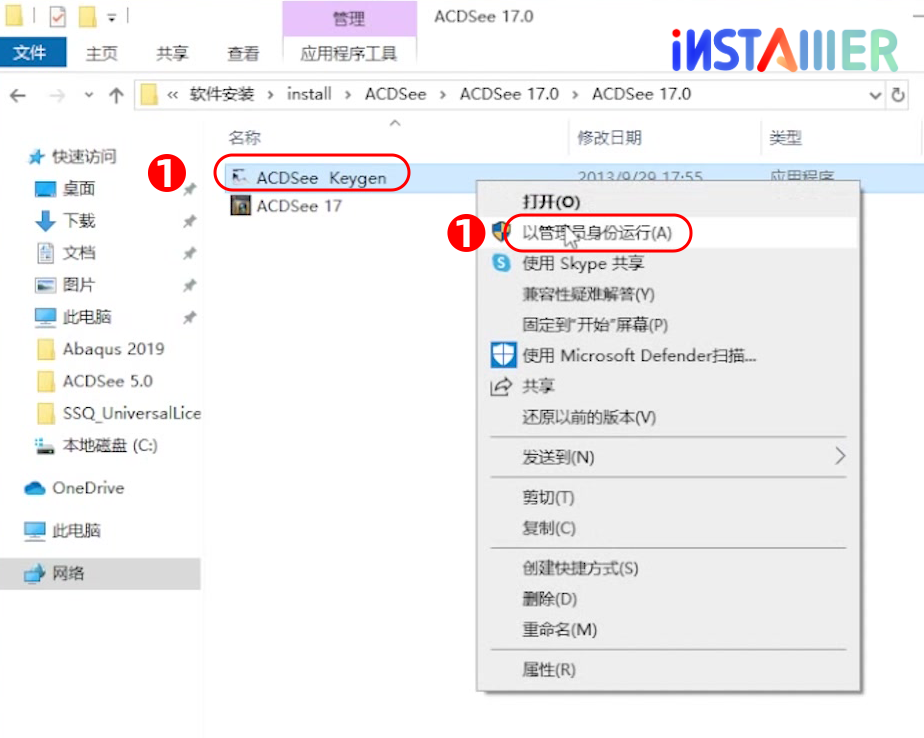924x738 pixels.
Task: Click the 桌面 desktop icon in sidebar
Action: [x=45, y=189]
